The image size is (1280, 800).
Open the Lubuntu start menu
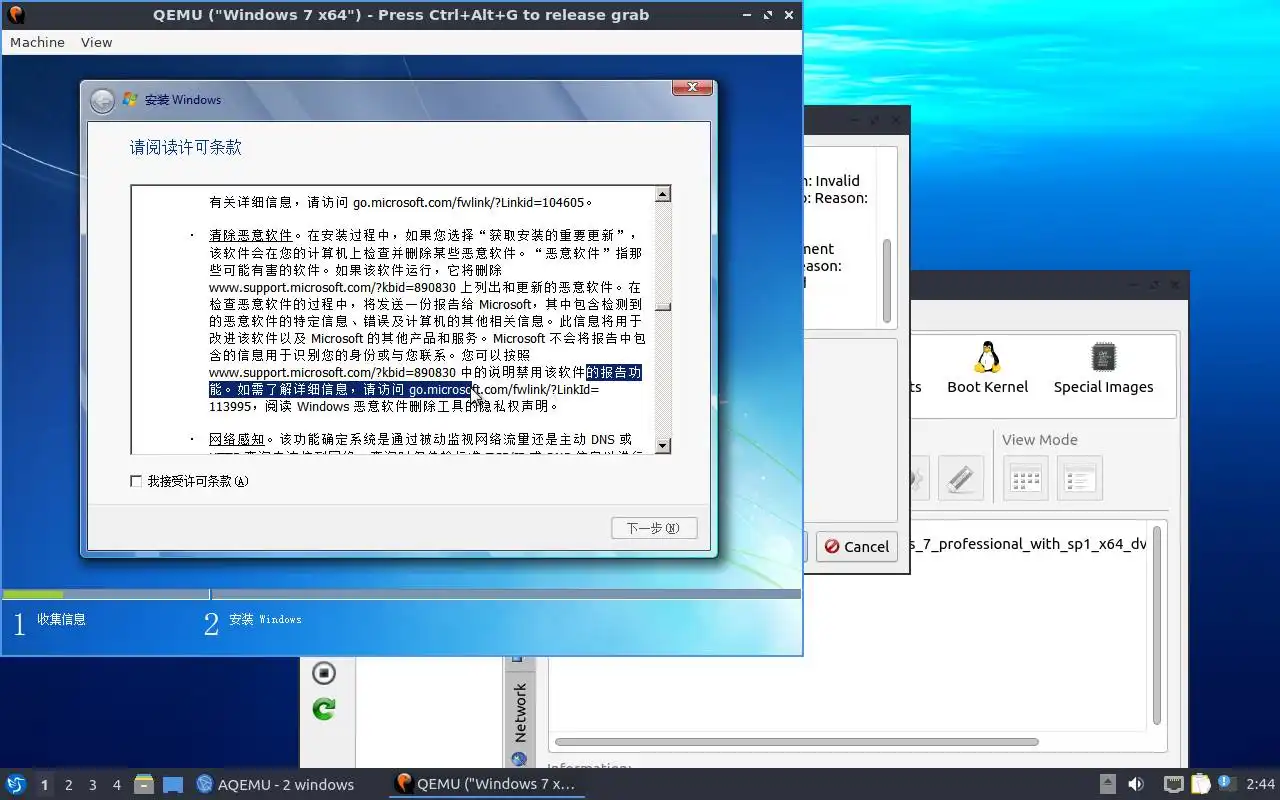pos(16,784)
